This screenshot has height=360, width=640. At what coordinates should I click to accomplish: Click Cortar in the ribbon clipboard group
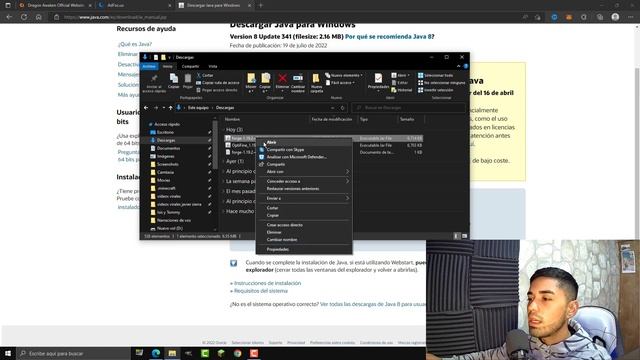click(205, 76)
